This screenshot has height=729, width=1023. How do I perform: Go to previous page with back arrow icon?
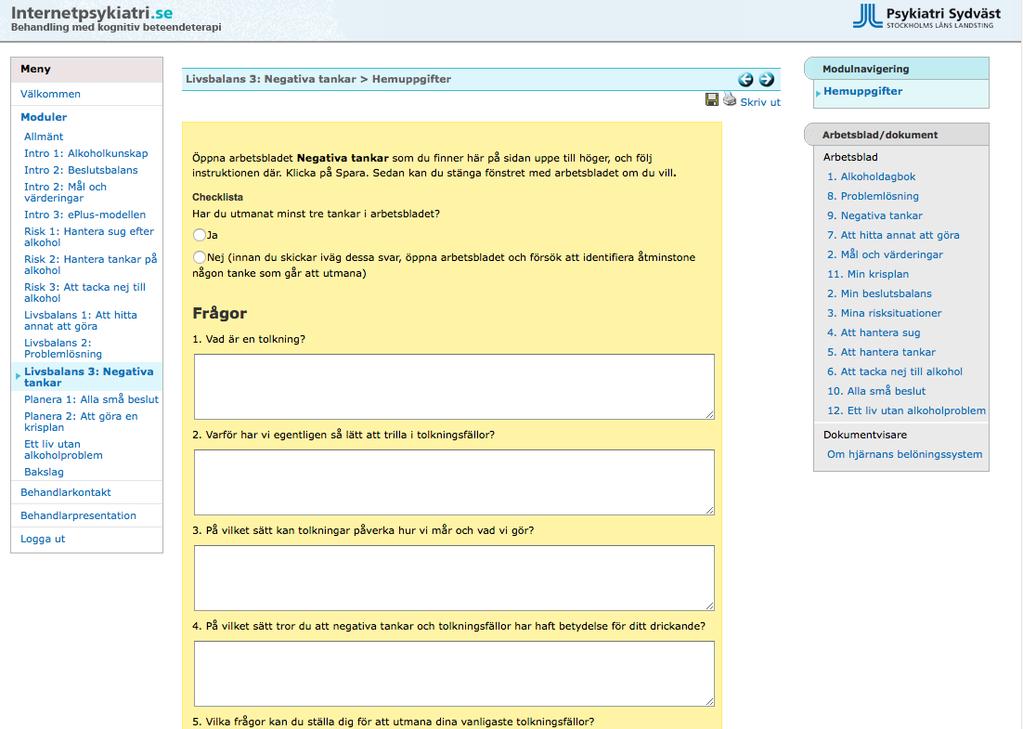point(745,80)
